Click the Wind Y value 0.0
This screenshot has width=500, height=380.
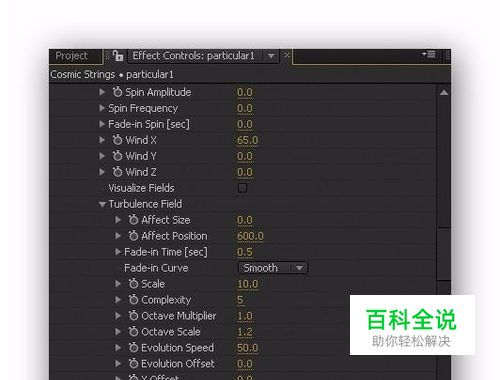point(245,156)
